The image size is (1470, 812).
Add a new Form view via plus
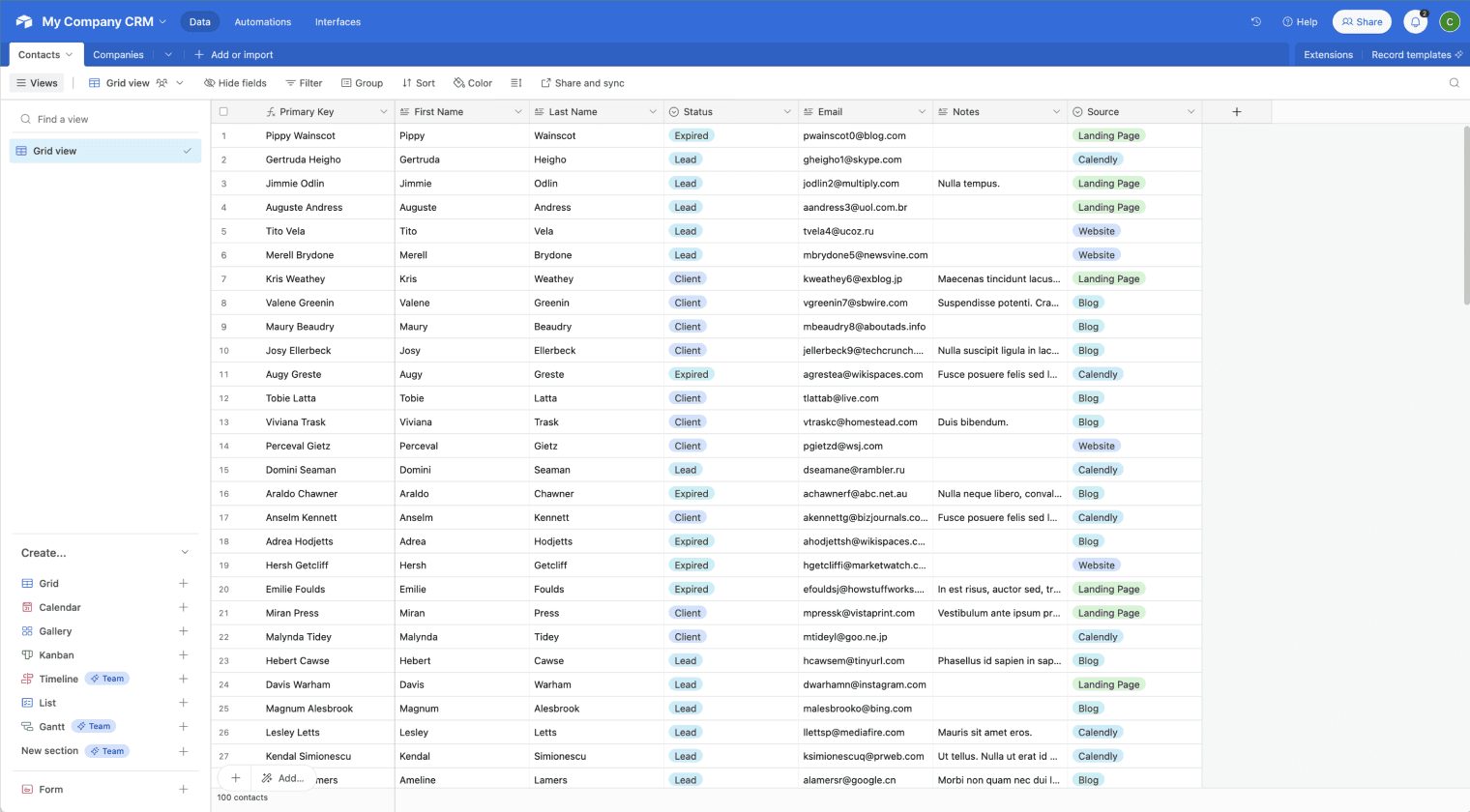tap(184, 790)
